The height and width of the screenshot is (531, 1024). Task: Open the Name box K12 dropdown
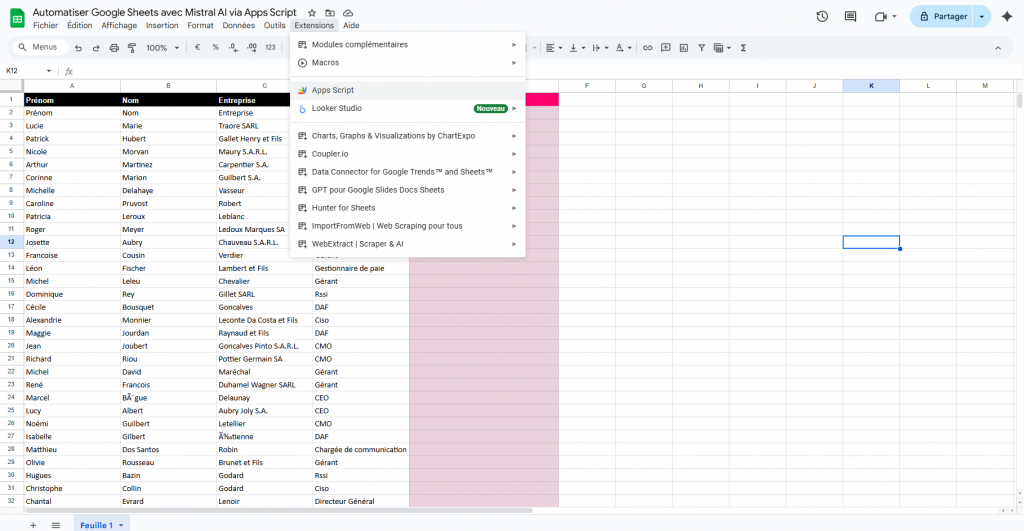49,71
